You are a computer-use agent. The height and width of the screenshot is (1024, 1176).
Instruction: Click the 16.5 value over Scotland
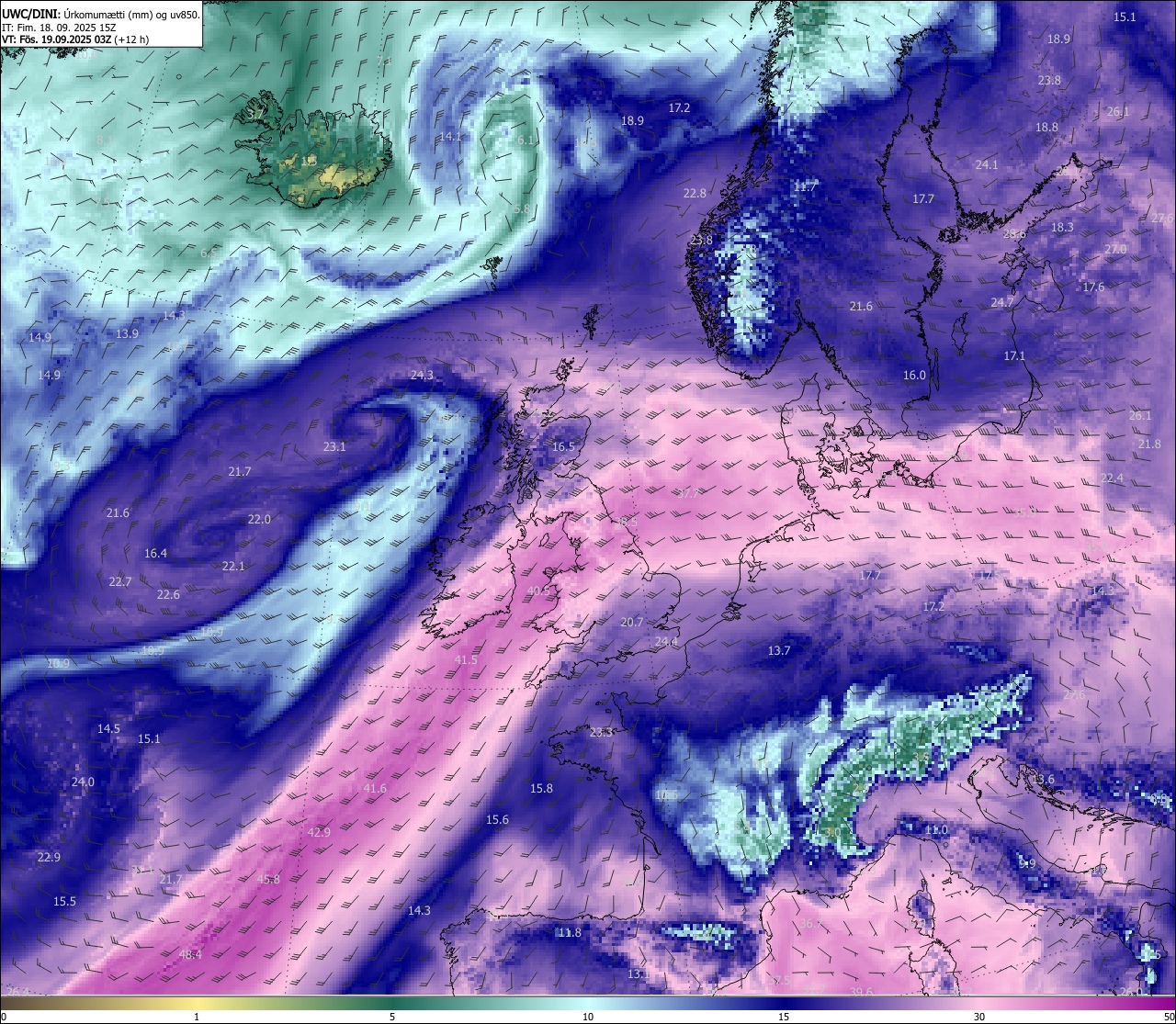point(563,446)
